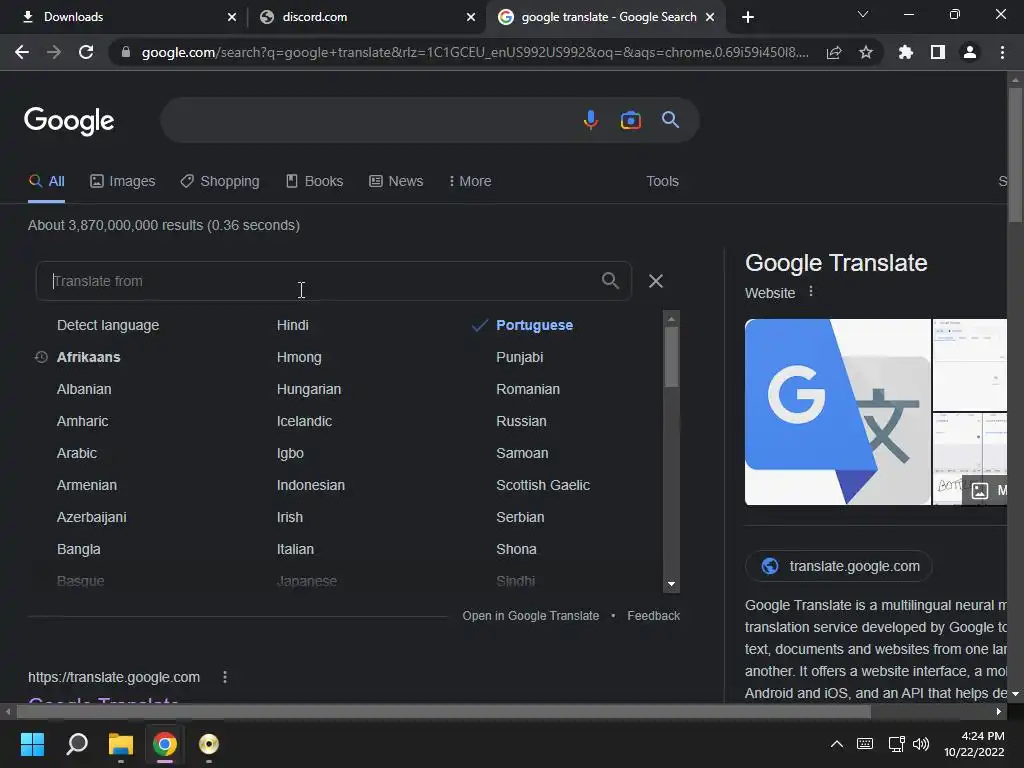
Task: Select the checked Portuguese language
Action: pyautogui.click(x=534, y=325)
